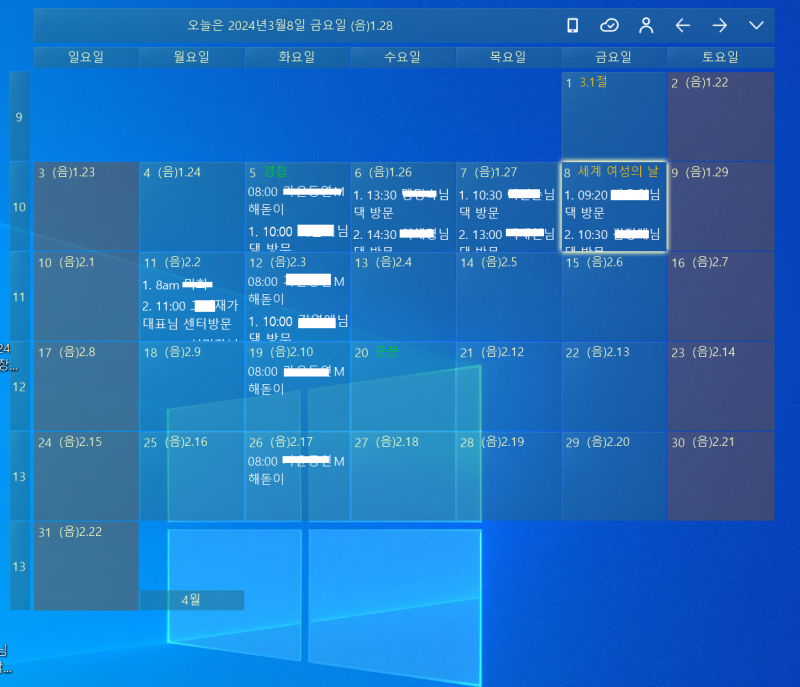Viewport: 800px width, 687px height.
Task: Go to next month with right arrow
Action: (x=719, y=25)
